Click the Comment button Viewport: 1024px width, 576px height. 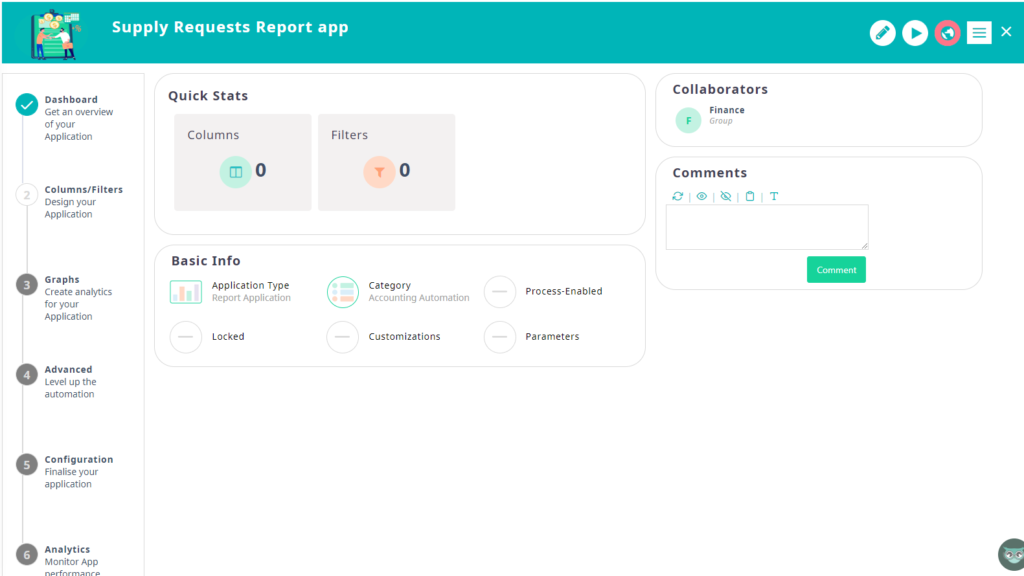(836, 269)
